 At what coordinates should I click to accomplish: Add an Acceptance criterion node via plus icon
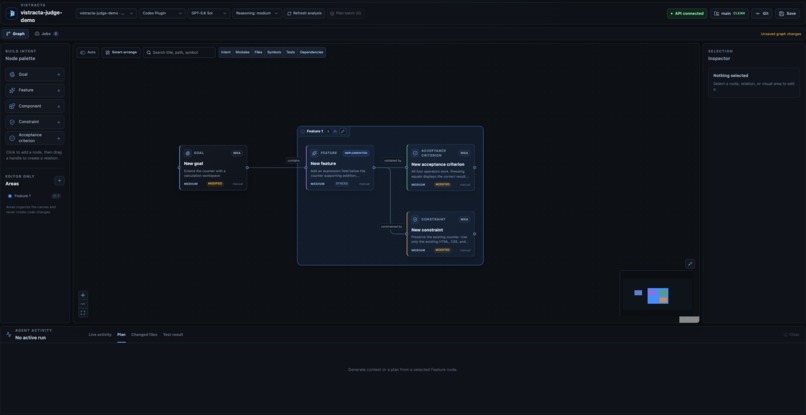59,138
